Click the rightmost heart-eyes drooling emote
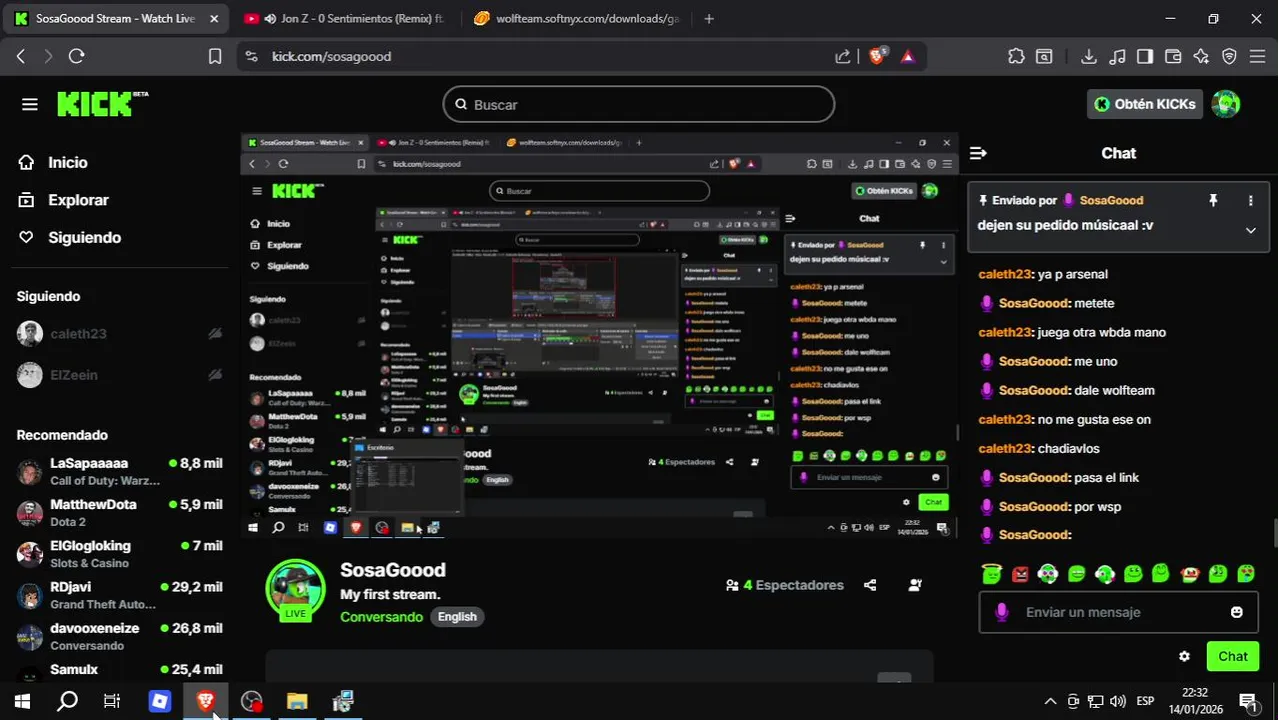Viewport: 1278px width, 720px height. (x=1246, y=573)
